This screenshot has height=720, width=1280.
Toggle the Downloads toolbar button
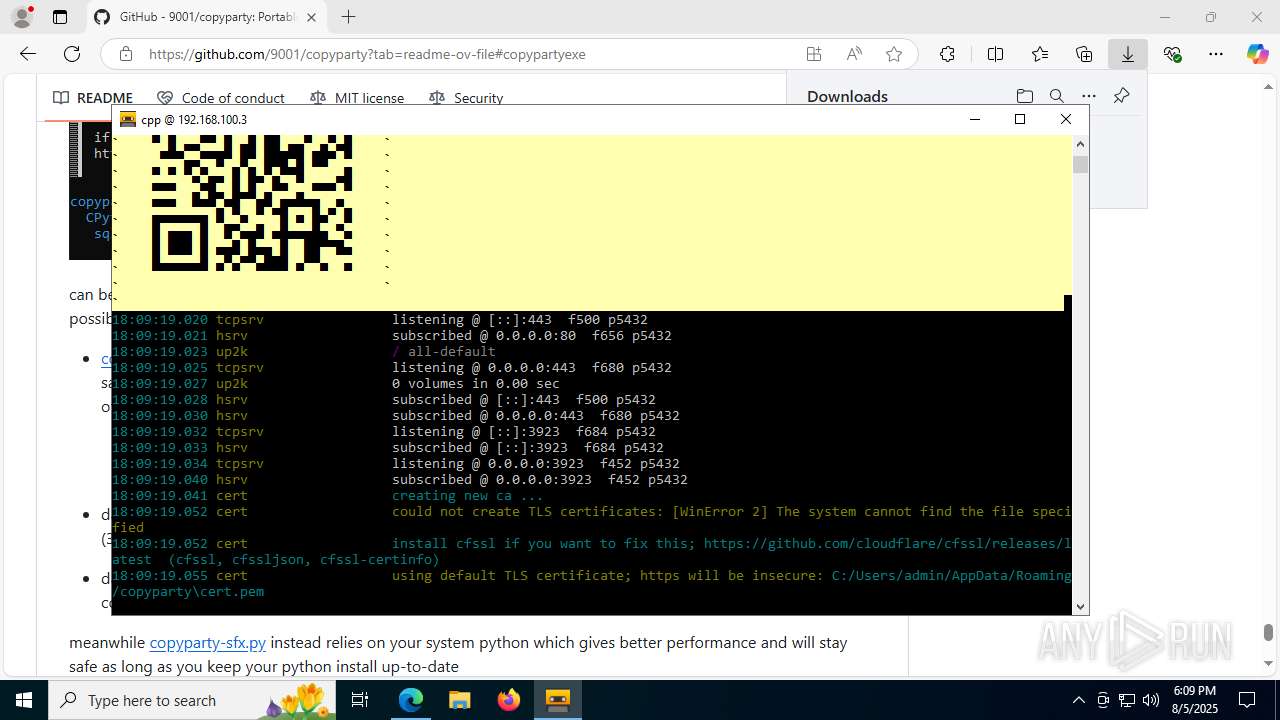click(x=1128, y=54)
